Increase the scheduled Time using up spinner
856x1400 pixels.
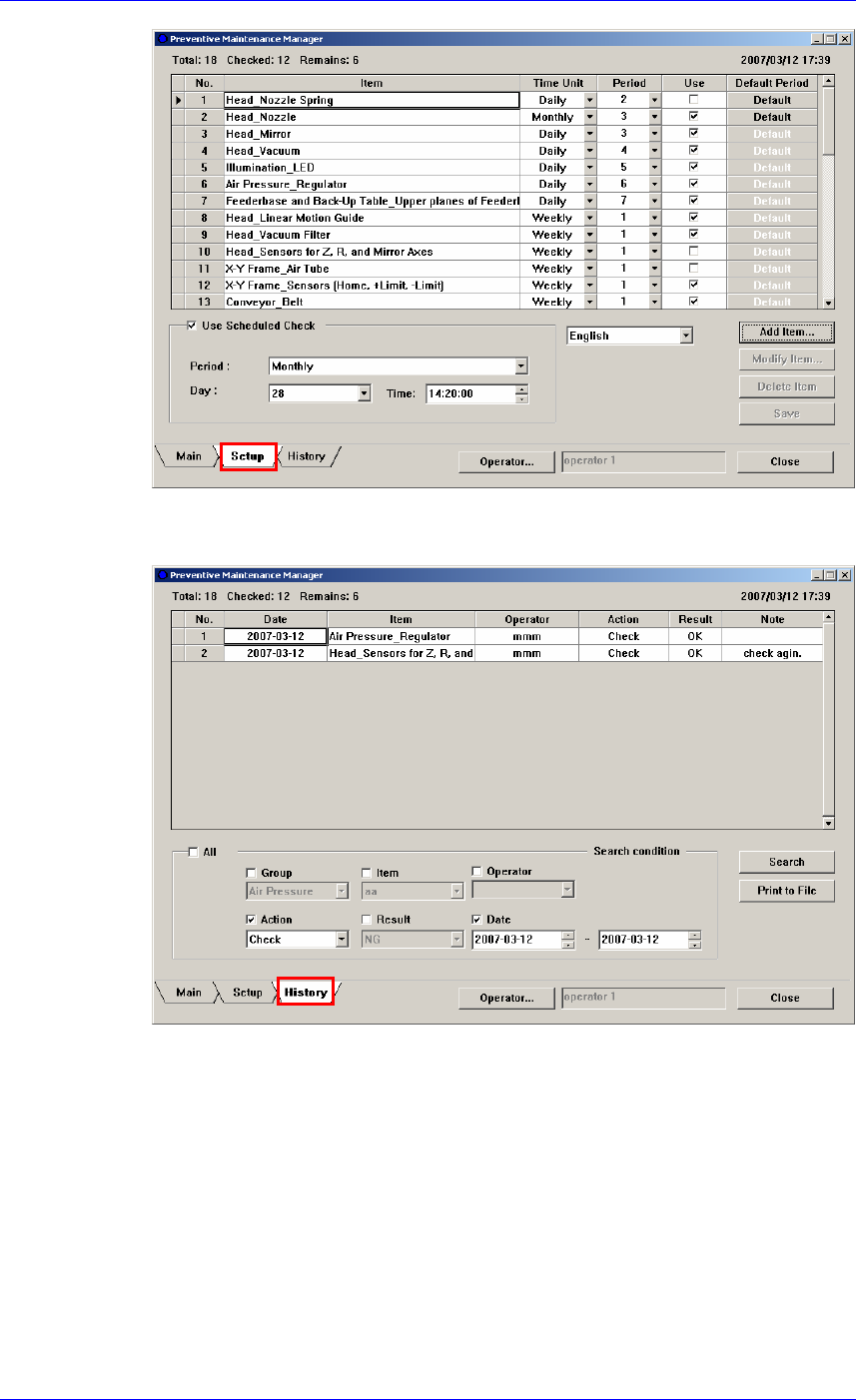pos(521,389)
